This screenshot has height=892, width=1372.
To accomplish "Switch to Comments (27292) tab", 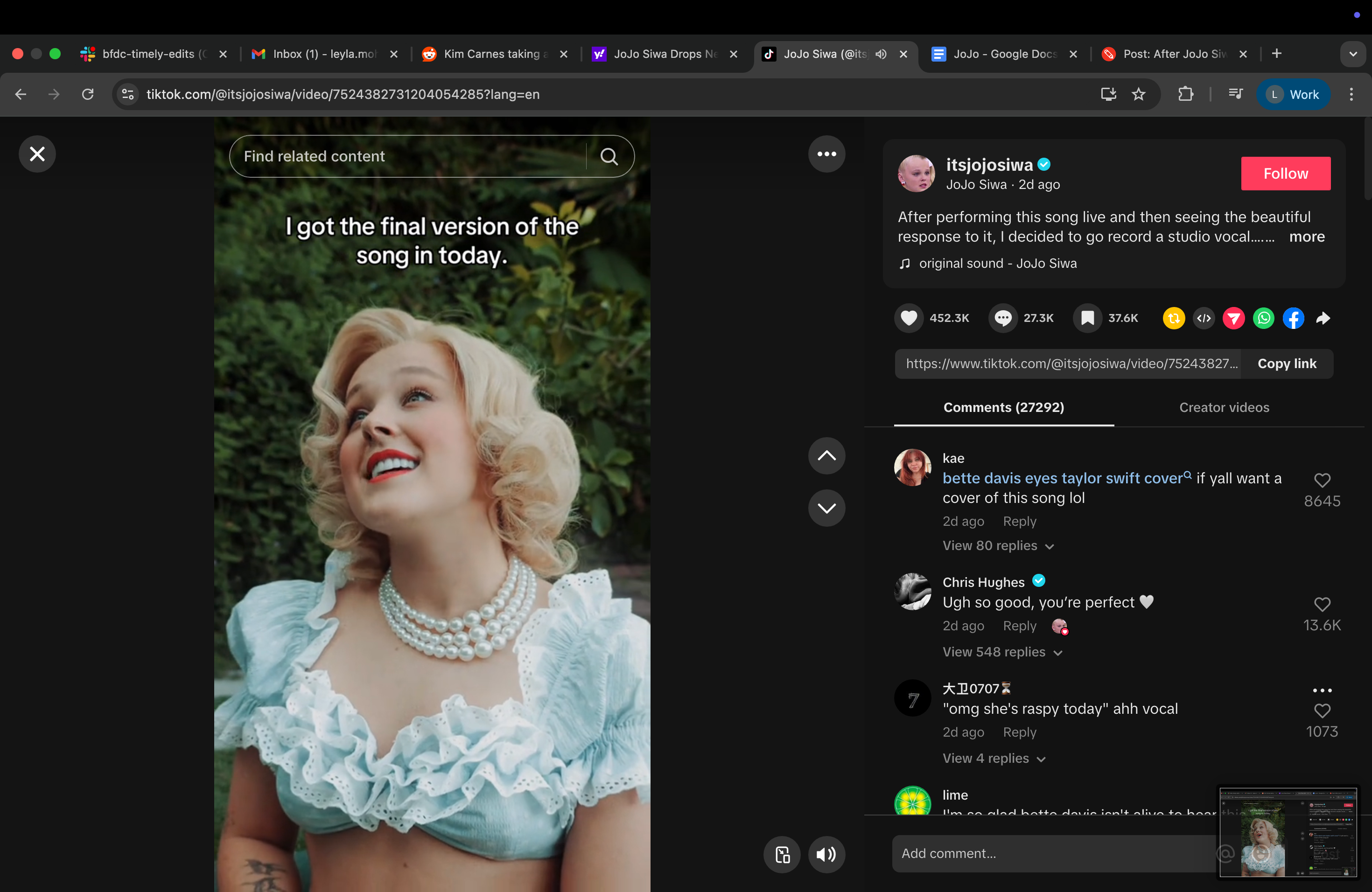I will click(x=1004, y=407).
